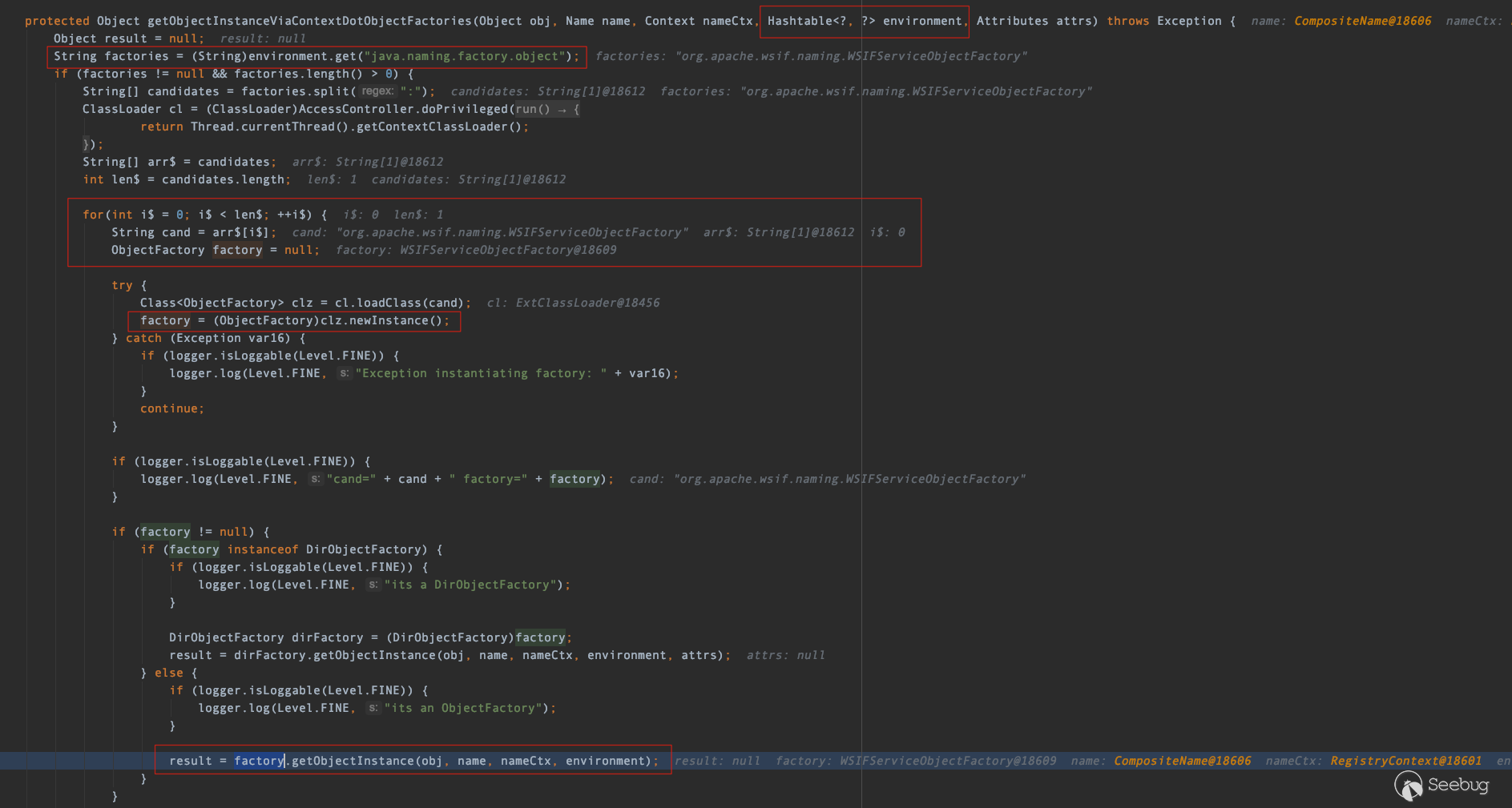Click the Seebug logo icon
Image resolution: width=1512 pixels, height=808 pixels.
1408,786
